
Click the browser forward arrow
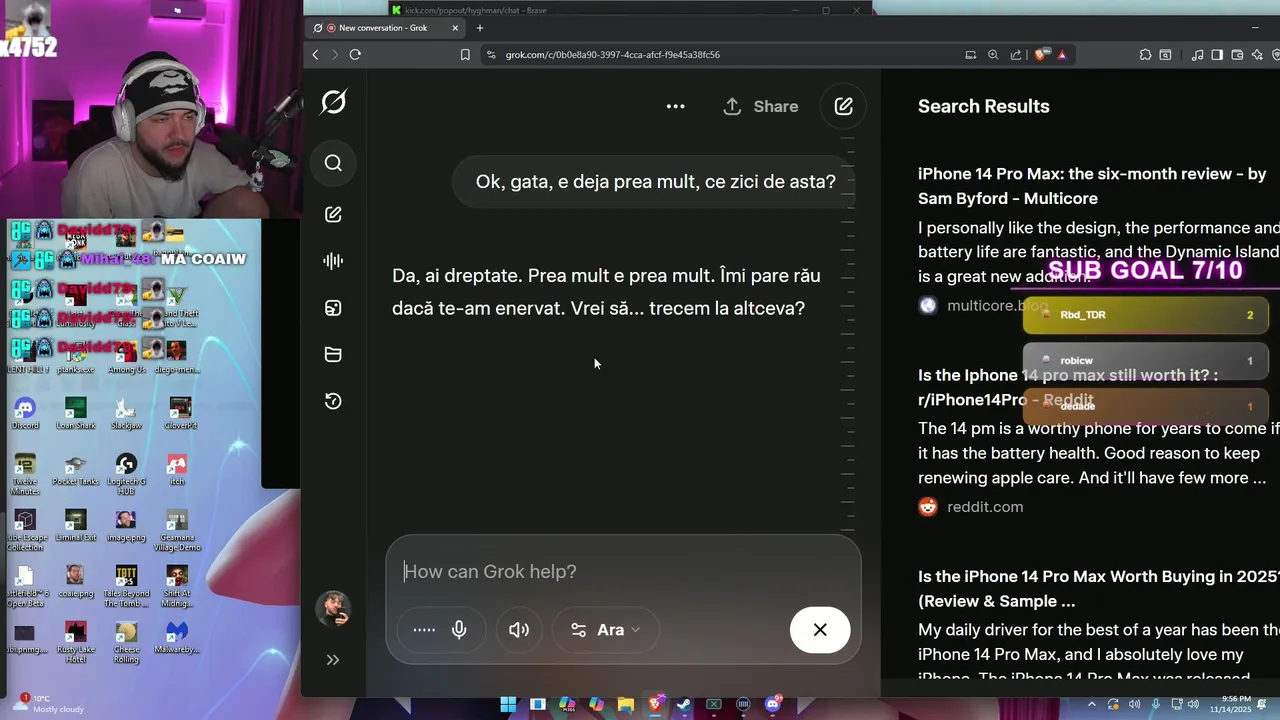coord(335,55)
